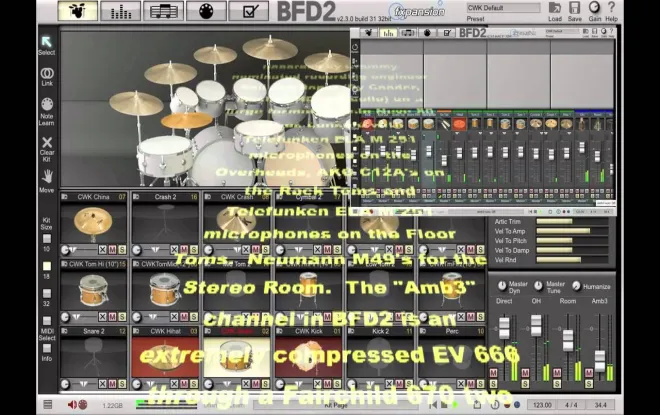This screenshot has height=415, width=660.
Task: Clear the CWK Tom Hi slot with X
Action: coord(102,317)
